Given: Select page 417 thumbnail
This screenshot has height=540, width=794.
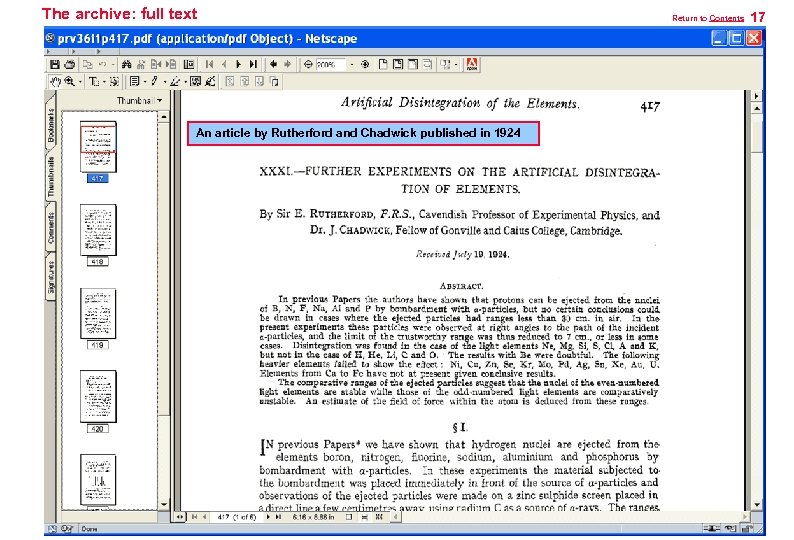Looking at the screenshot, I should pos(98,146).
